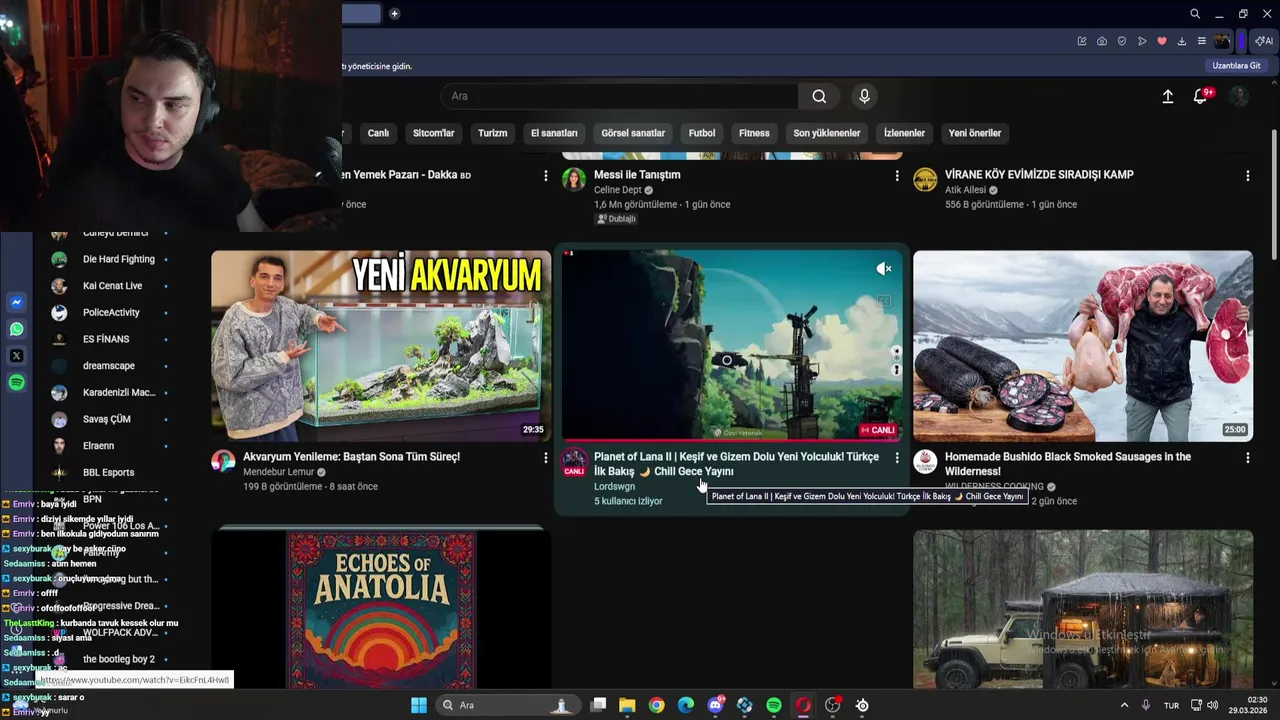The width and height of the screenshot is (1280, 720).
Task: Open the YENİ AKVARYUM video thumbnail
Action: [381, 346]
